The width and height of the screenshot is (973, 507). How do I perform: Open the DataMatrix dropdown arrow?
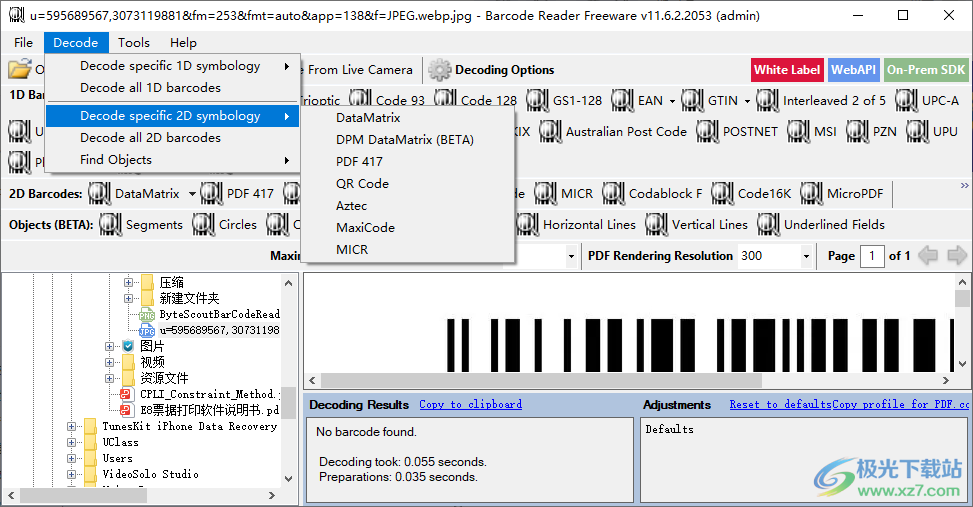pyautogui.click(x=192, y=194)
